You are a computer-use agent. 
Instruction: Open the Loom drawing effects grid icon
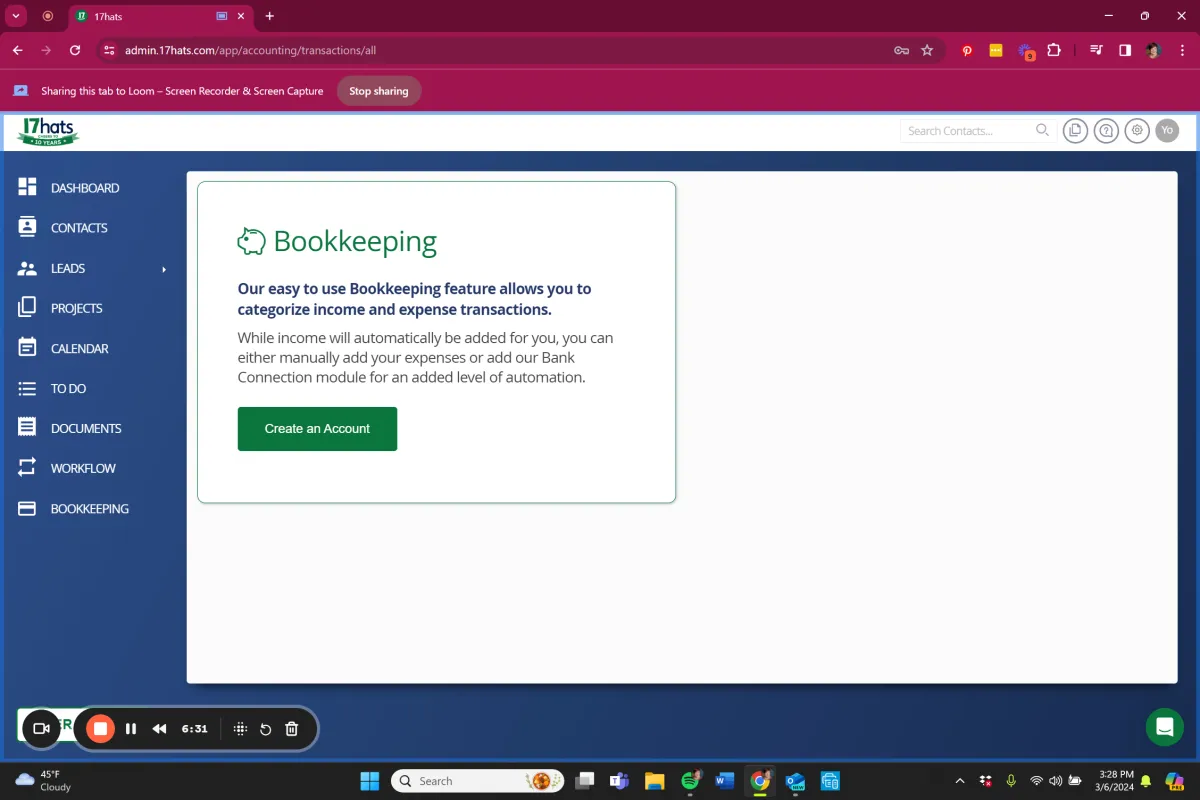tap(240, 729)
